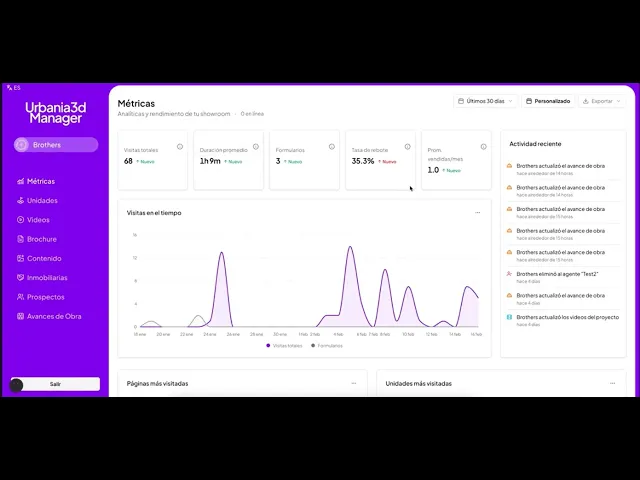Viewport: 640px width, 480px height.
Task: Open the Unidades section in sidebar
Action: (x=37, y=200)
